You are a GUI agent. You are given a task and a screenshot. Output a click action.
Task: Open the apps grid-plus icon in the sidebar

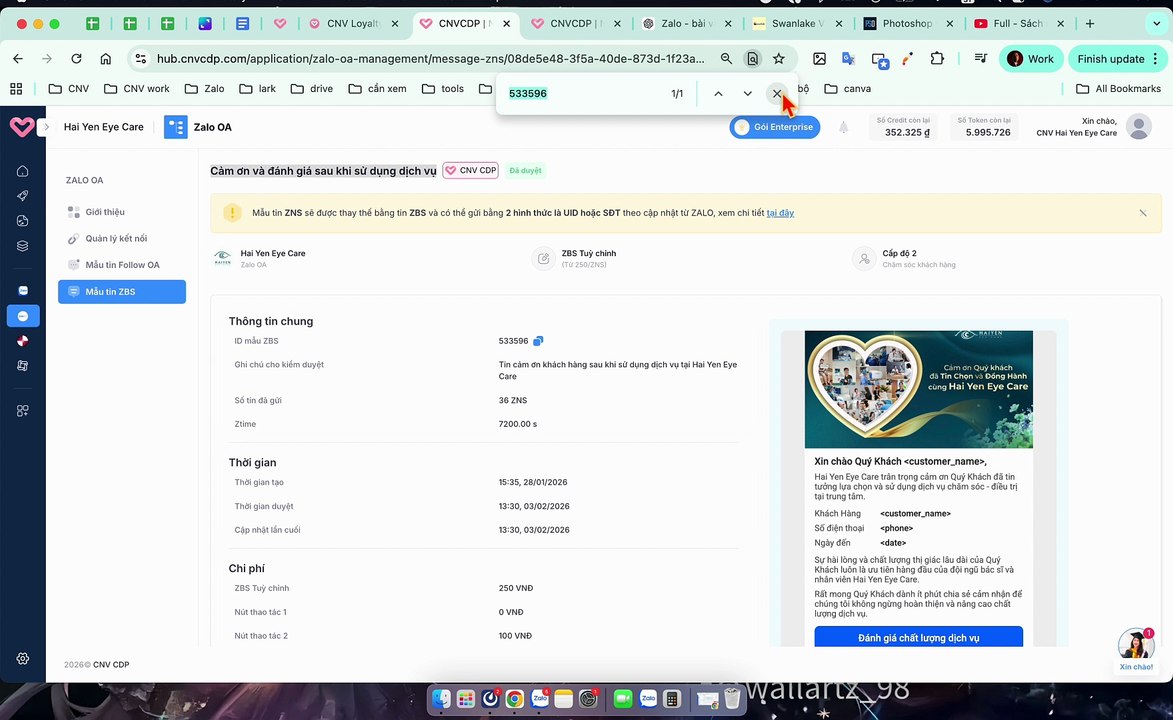click(x=22, y=410)
